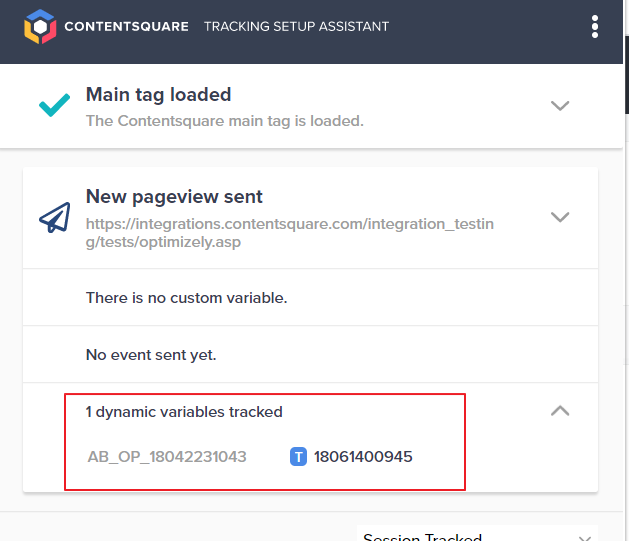Select the AB_OP_18042231043 variable name
The width and height of the screenshot is (629, 541).
coord(167,457)
